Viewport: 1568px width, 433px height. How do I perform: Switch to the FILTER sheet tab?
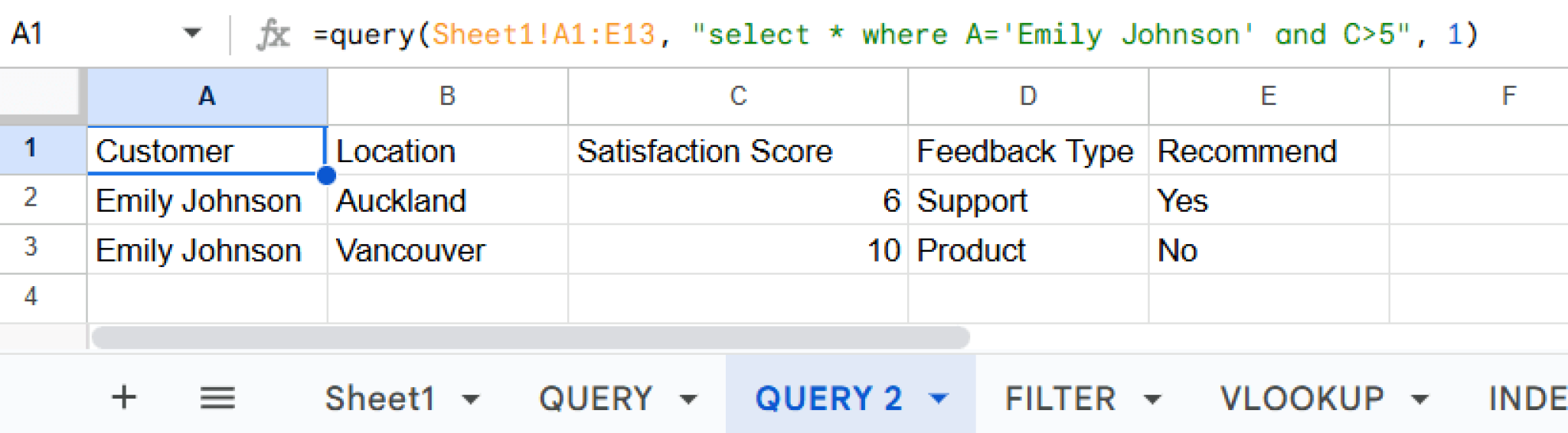pos(1060,399)
